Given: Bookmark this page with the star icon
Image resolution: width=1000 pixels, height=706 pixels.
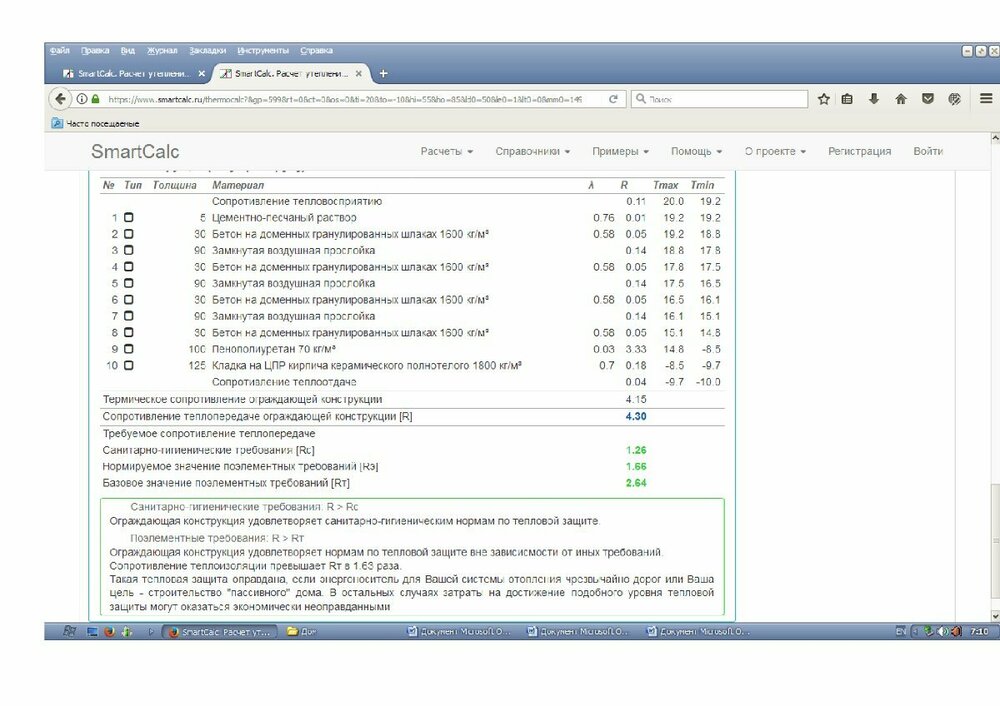Looking at the screenshot, I should point(825,99).
